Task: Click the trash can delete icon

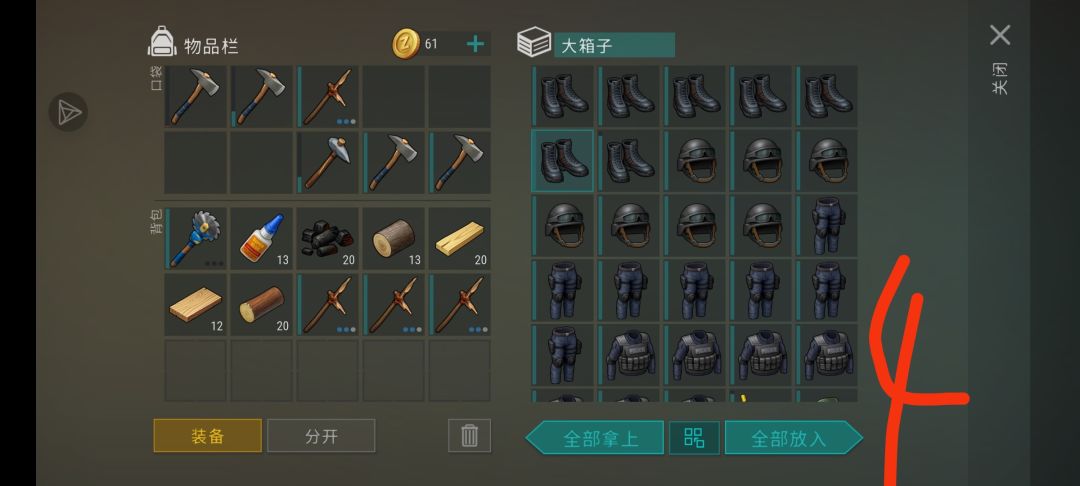Action: point(469,436)
